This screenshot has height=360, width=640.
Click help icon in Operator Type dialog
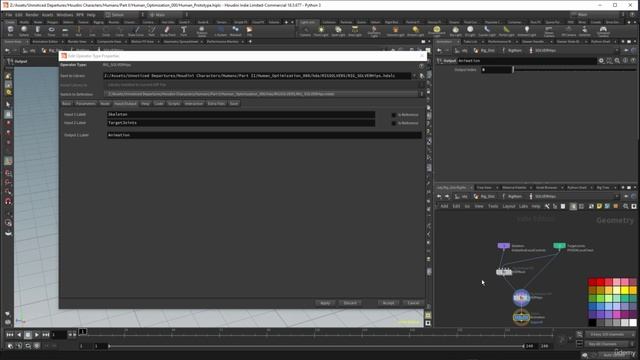click(421, 65)
